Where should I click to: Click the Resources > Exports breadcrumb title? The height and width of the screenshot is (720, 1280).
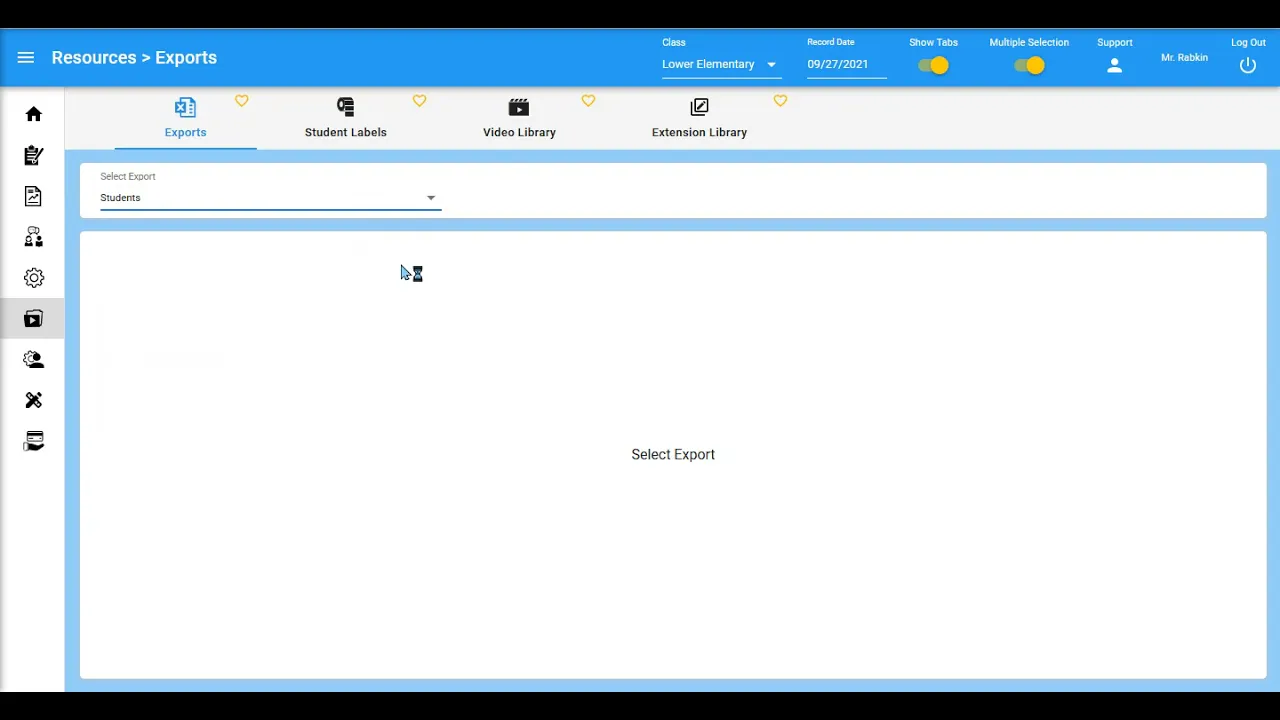coord(134,58)
